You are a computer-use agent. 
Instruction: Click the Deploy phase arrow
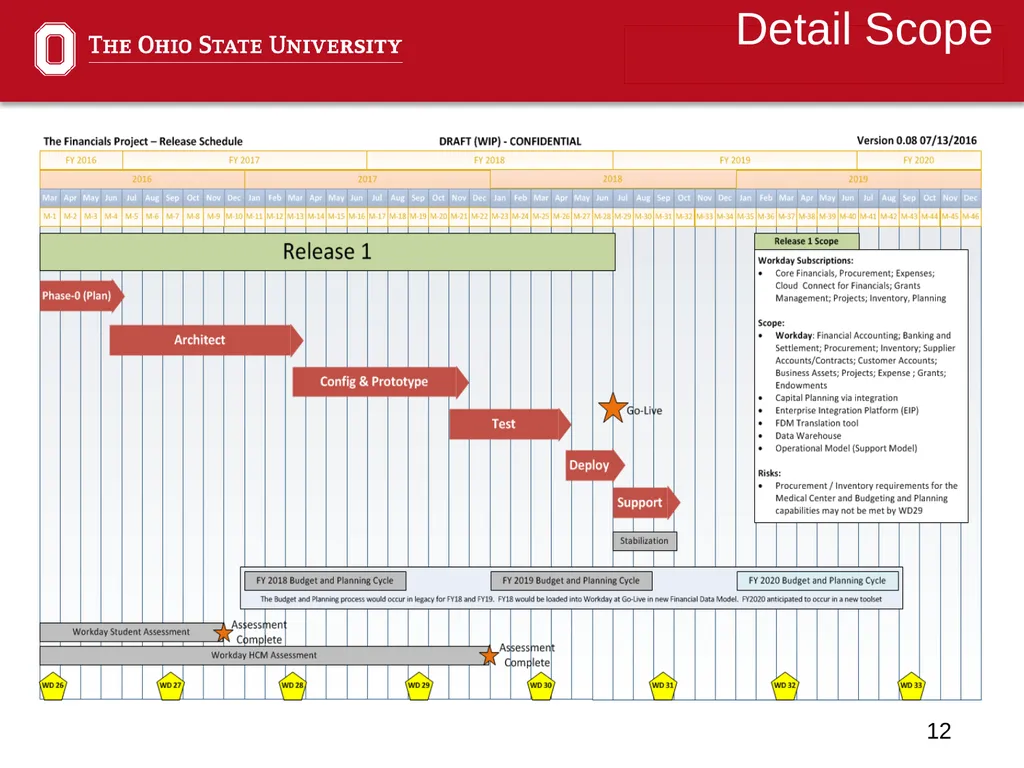595,466
